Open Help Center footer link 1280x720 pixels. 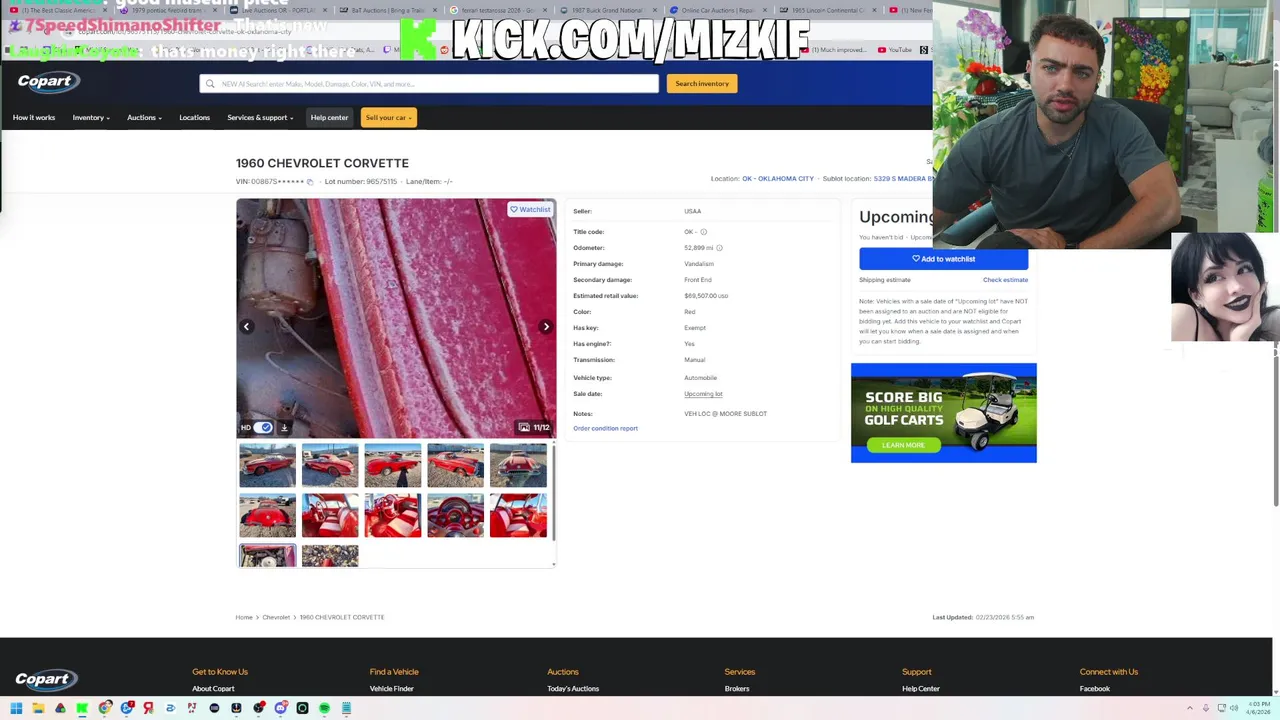(x=921, y=689)
